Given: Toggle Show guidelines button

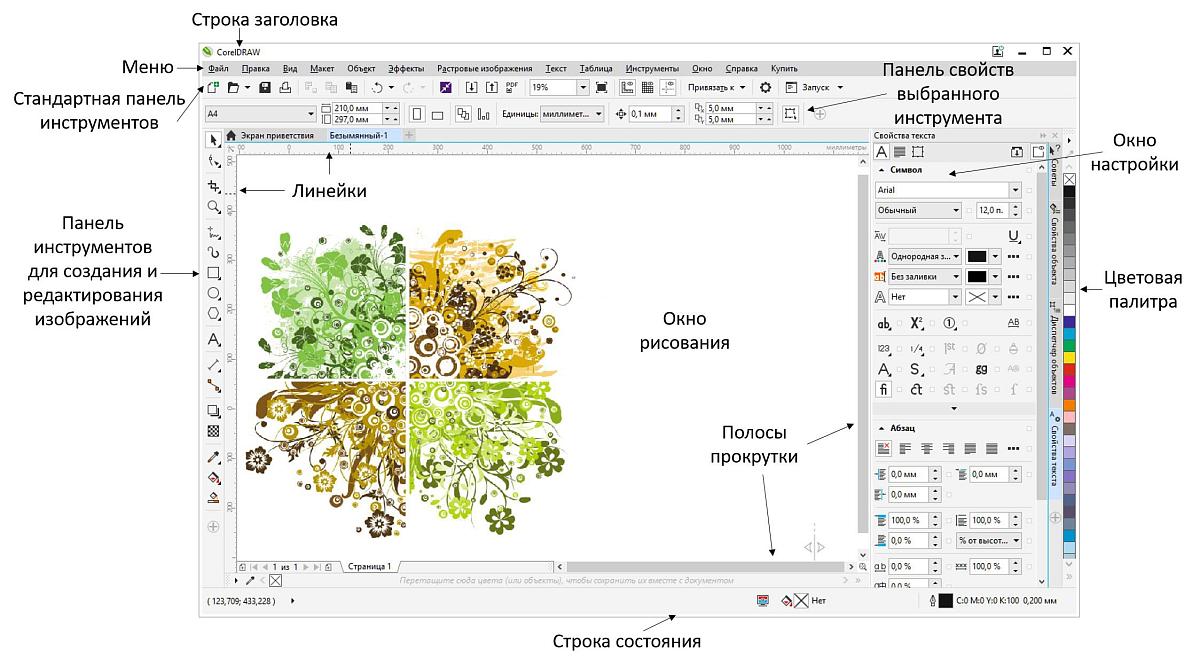Looking at the screenshot, I should tap(668, 88).
